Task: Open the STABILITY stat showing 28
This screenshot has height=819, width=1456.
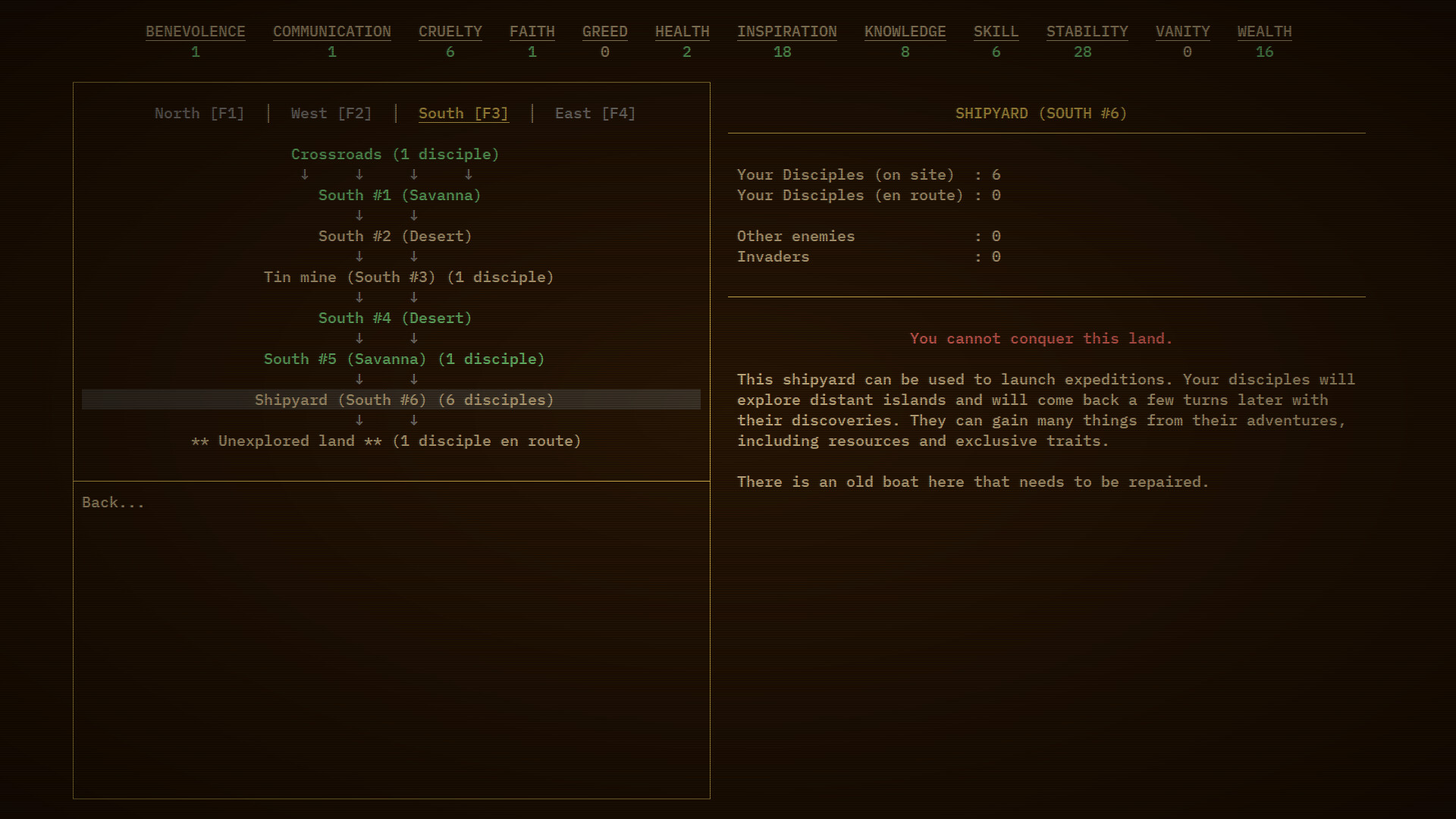Action: [1087, 32]
